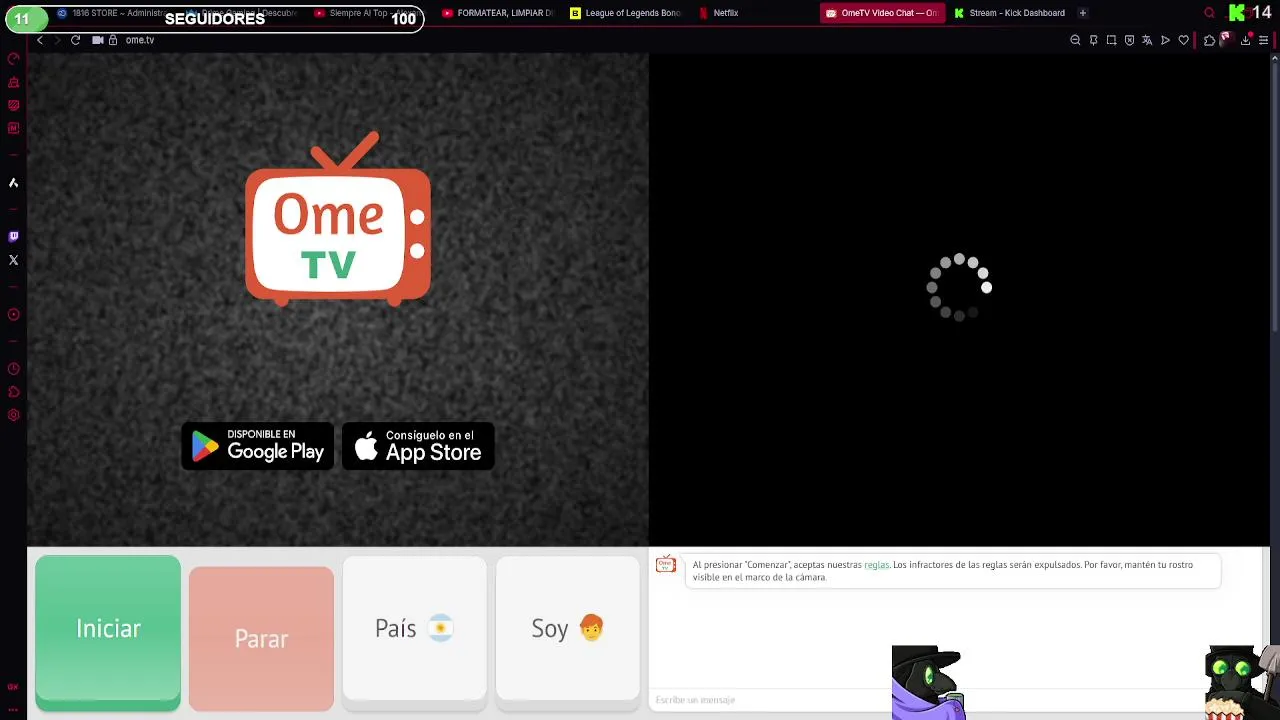Open the sidebar player circle icon

(x=13, y=315)
